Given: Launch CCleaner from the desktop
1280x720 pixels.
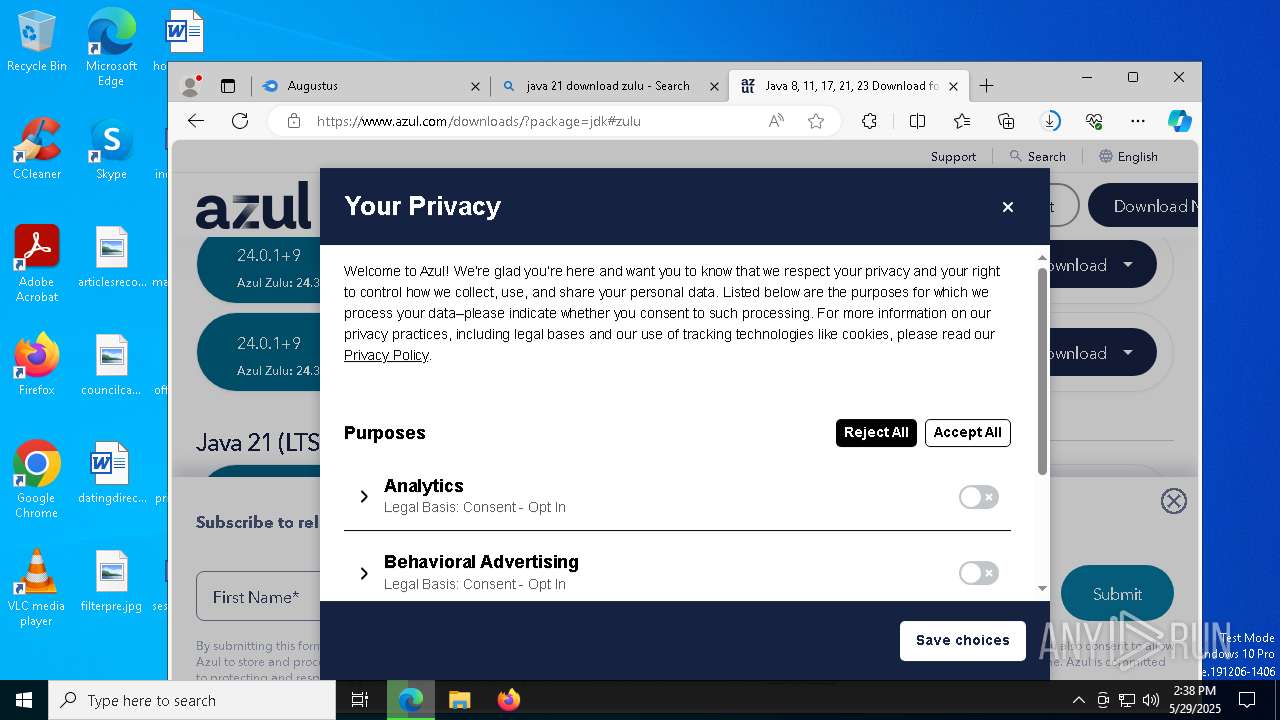Looking at the screenshot, I should (37, 149).
